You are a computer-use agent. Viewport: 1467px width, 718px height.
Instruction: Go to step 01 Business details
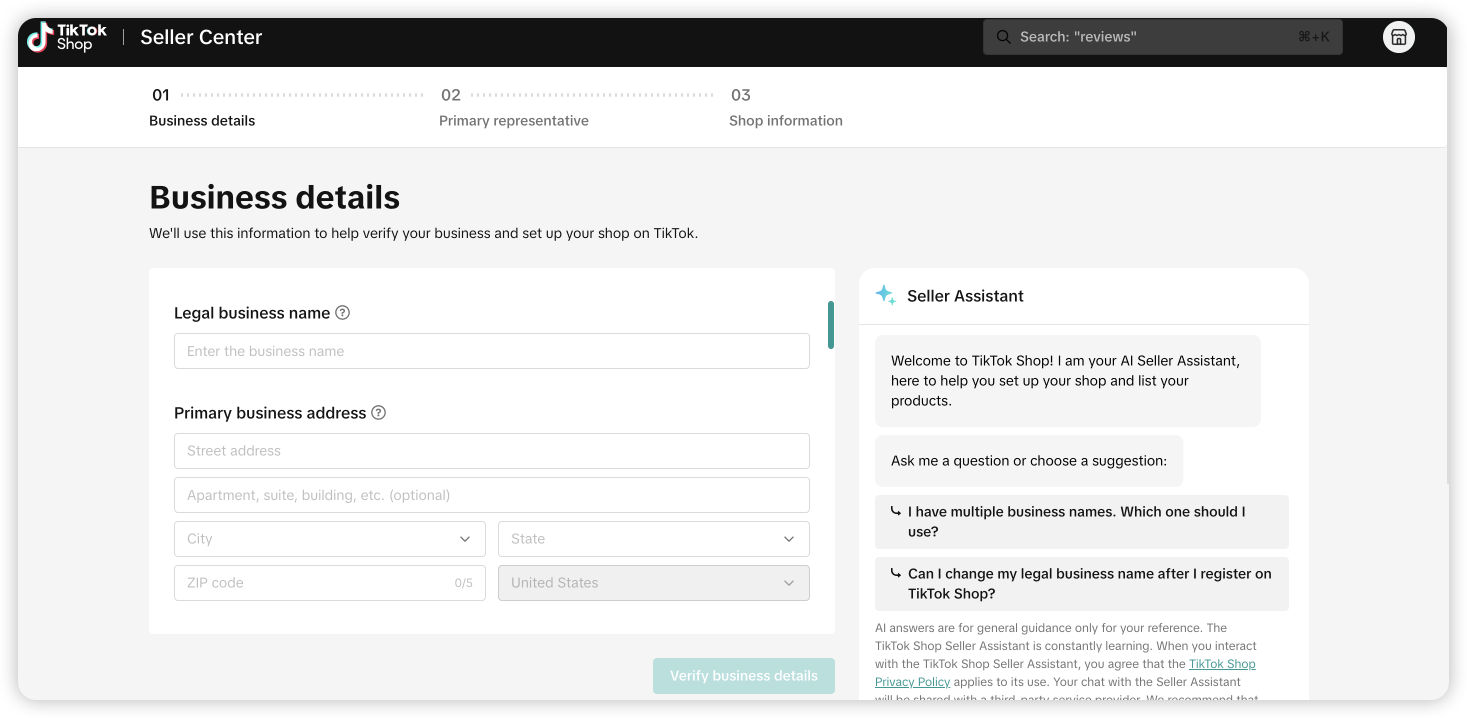(x=202, y=108)
